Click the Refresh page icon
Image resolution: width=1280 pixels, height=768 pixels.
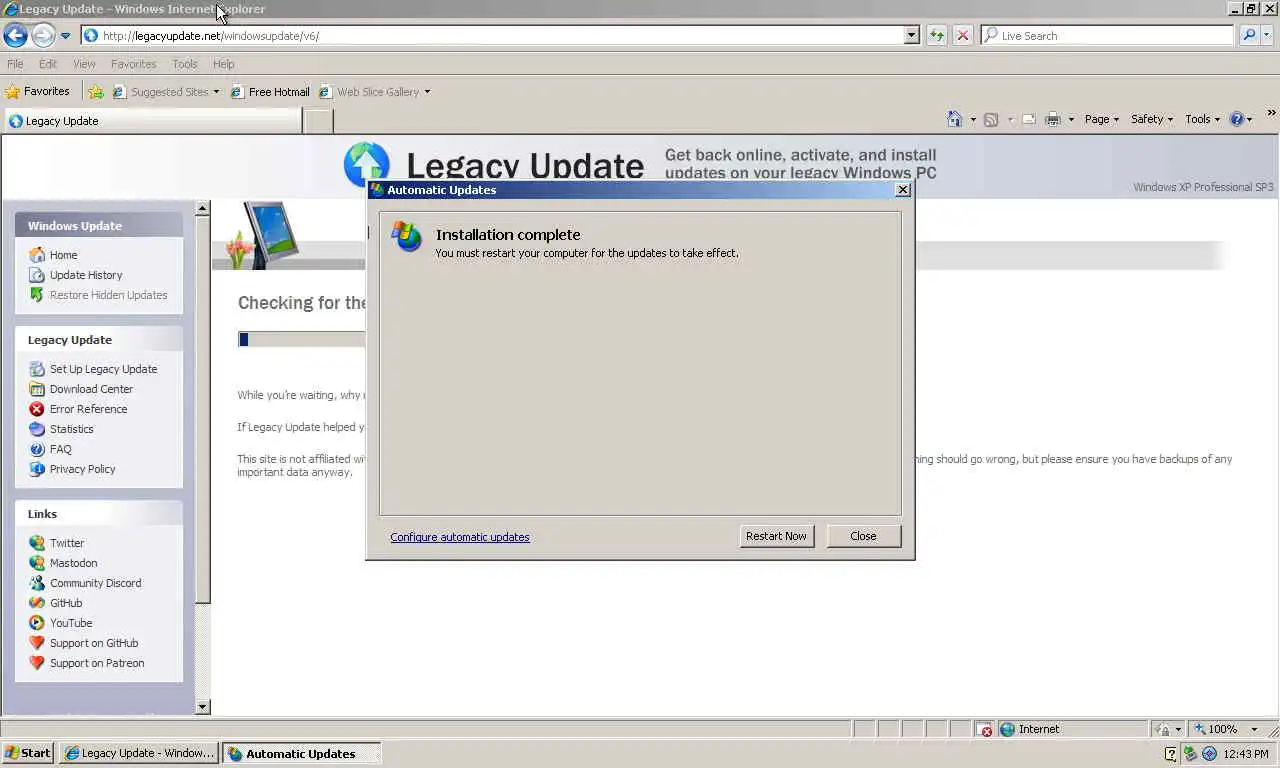[937, 35]
